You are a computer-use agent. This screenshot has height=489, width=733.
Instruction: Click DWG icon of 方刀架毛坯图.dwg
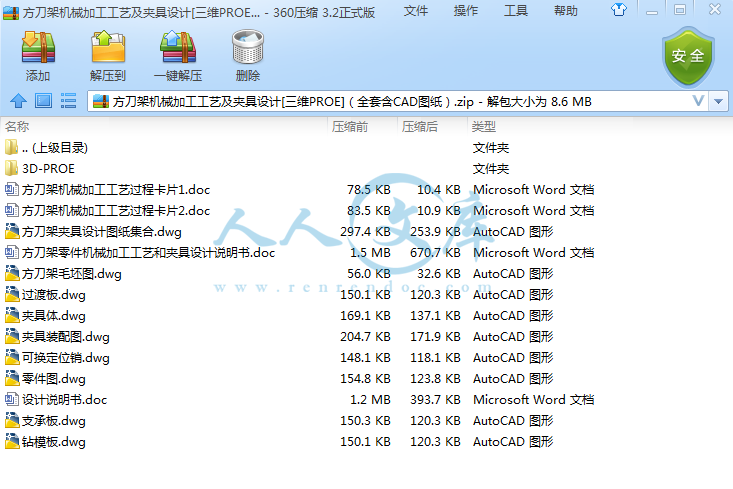[x=12, y=273]
